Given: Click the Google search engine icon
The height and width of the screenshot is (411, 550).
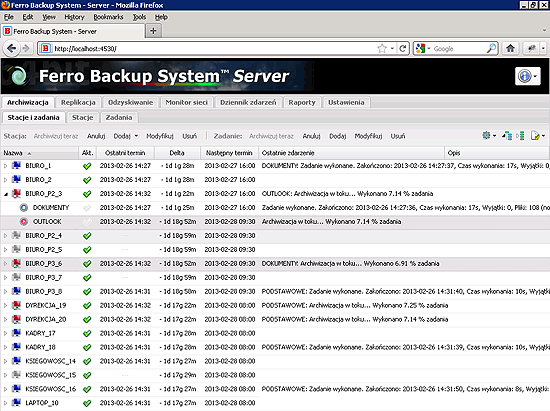Looking at the screenshot, I should point(420,48).
